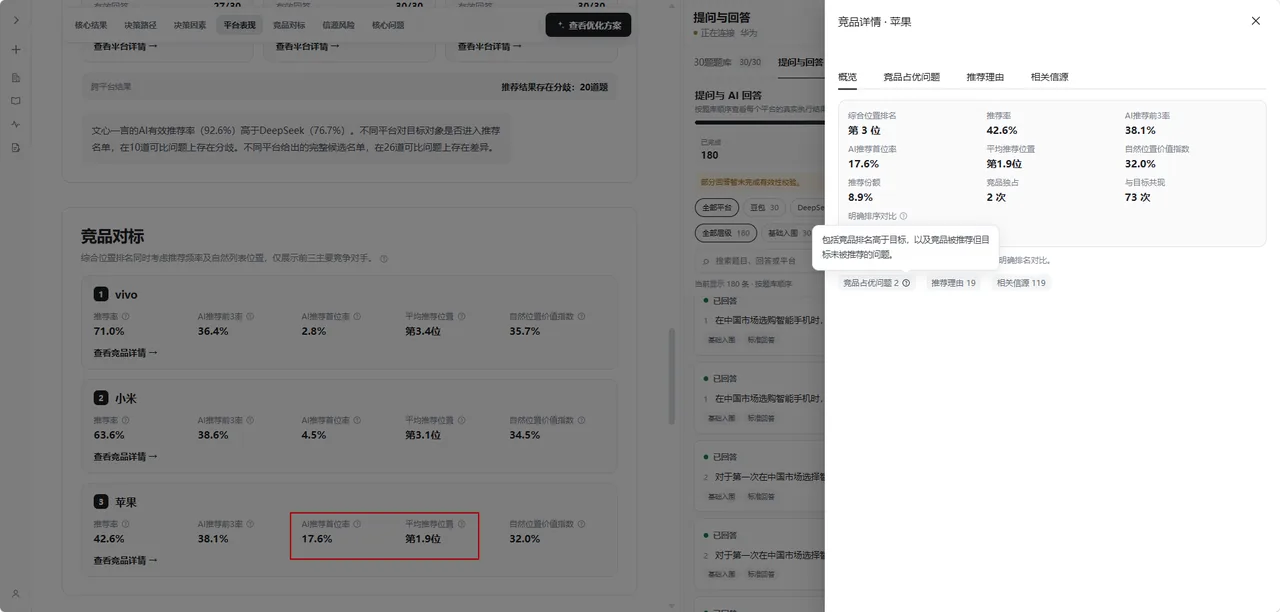Click the user avatar icon at sidebar bottom

coord(16,594)
